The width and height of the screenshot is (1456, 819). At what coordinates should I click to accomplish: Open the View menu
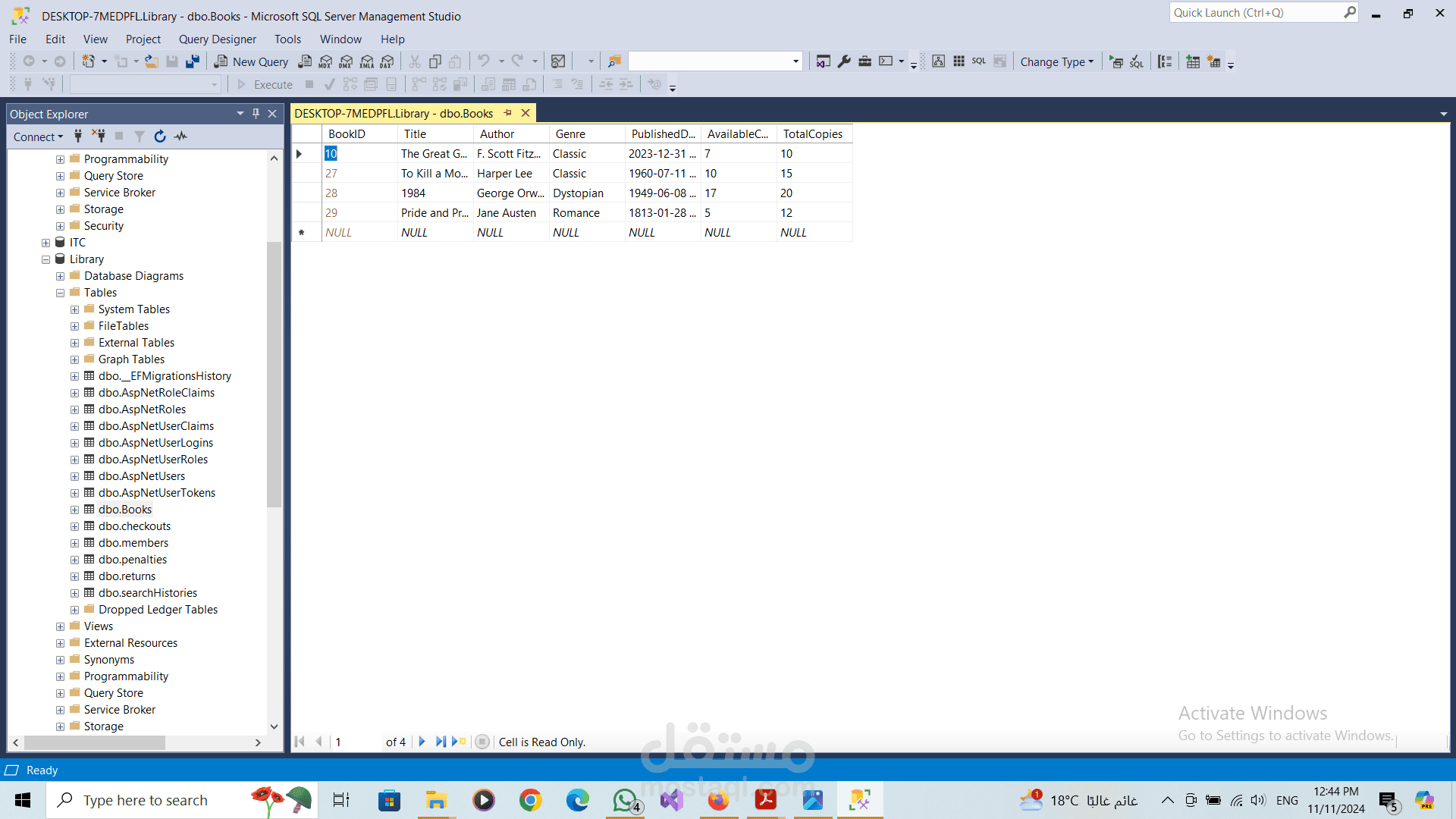pos(96,39)
